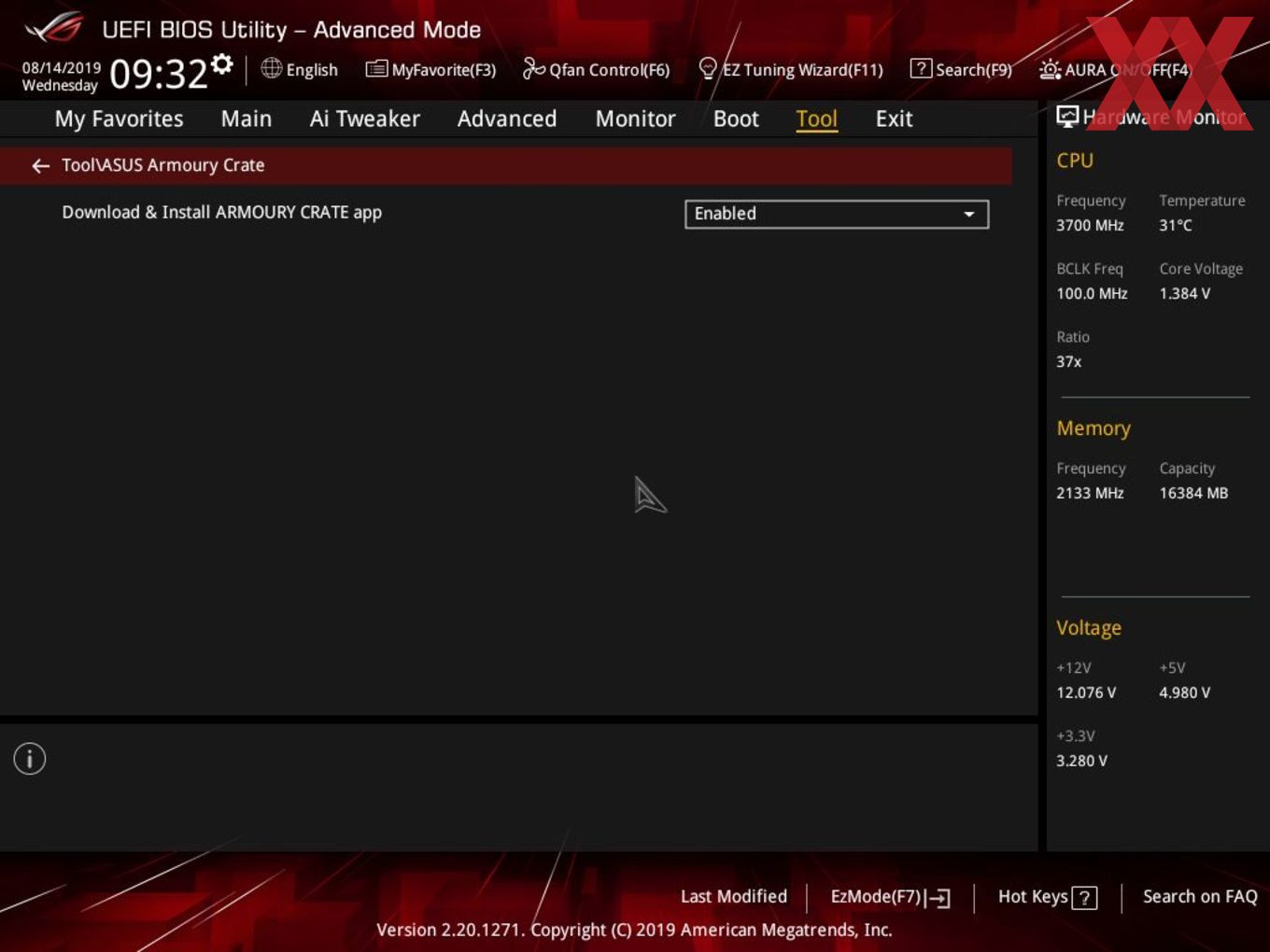Click the ROG logo icon
Viewport: 1270px width, 952px height.
click(x=54, y=28)
